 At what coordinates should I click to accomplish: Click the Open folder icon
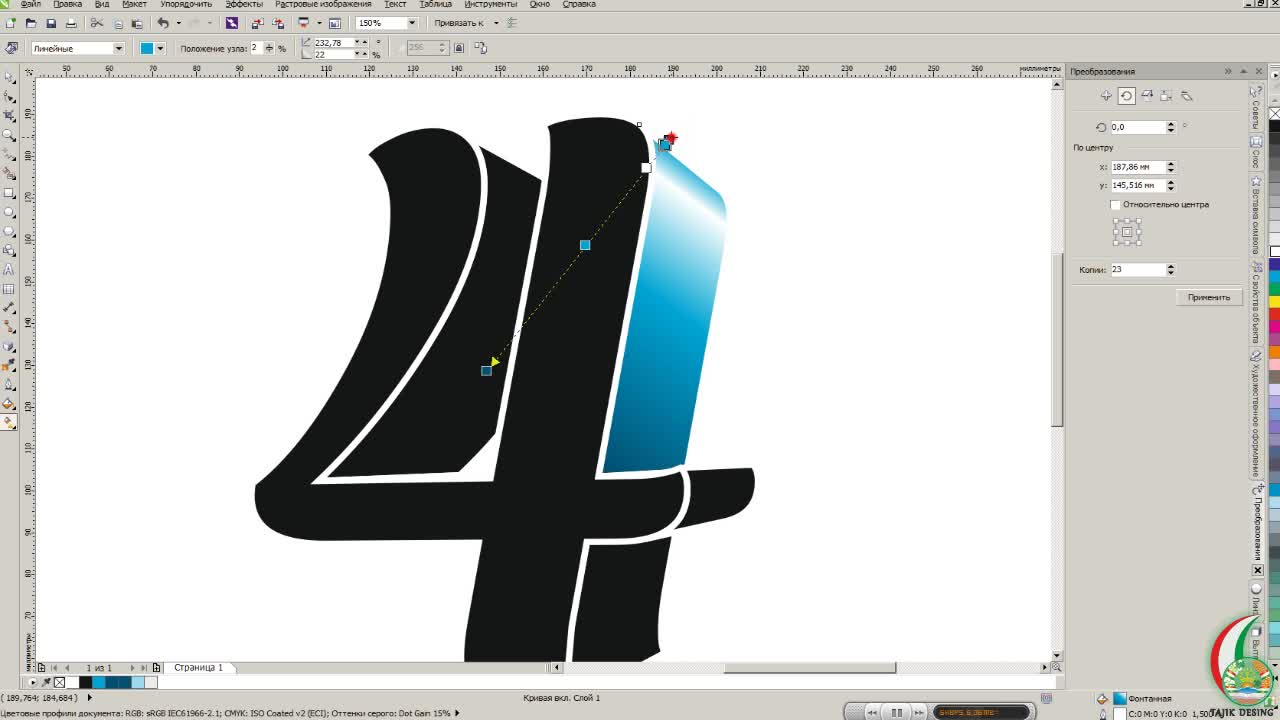pos(31,22)
